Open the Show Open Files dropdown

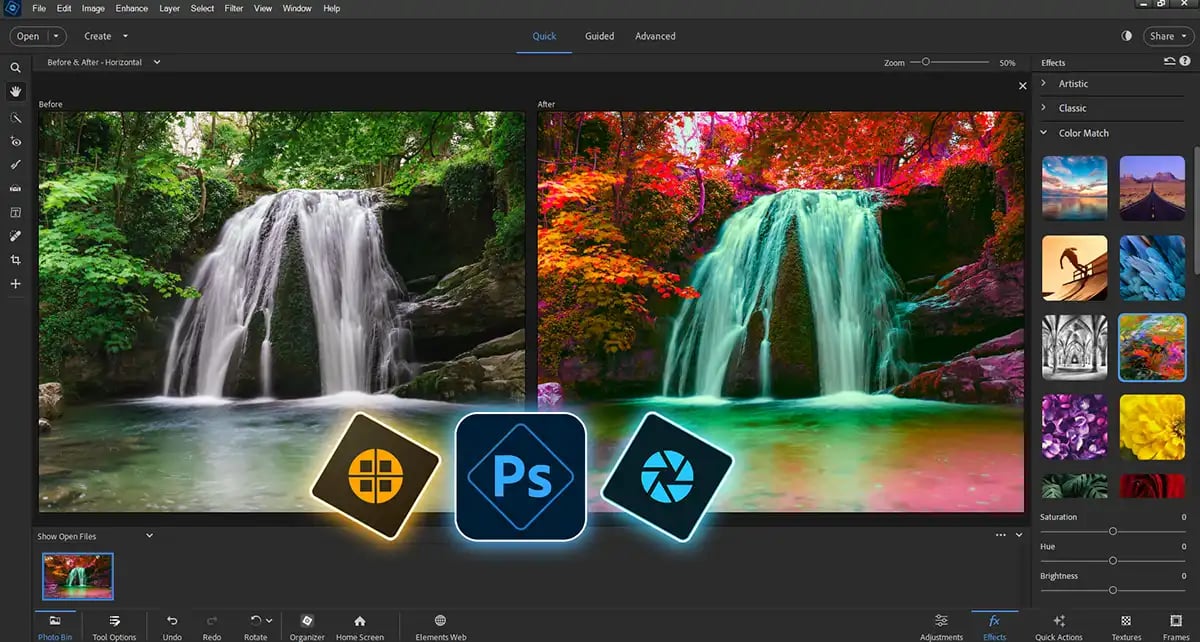click(x=96, y=536)
